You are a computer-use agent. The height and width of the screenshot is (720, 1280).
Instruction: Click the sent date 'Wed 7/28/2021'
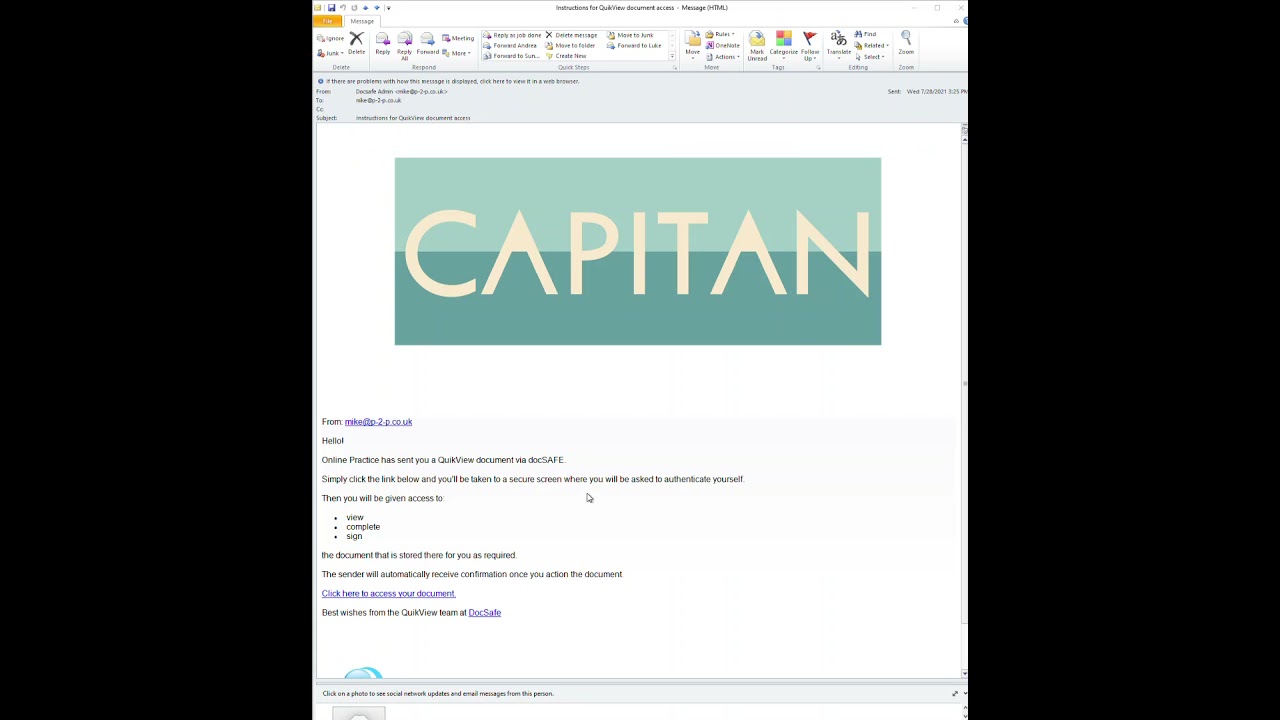point(937,92)
